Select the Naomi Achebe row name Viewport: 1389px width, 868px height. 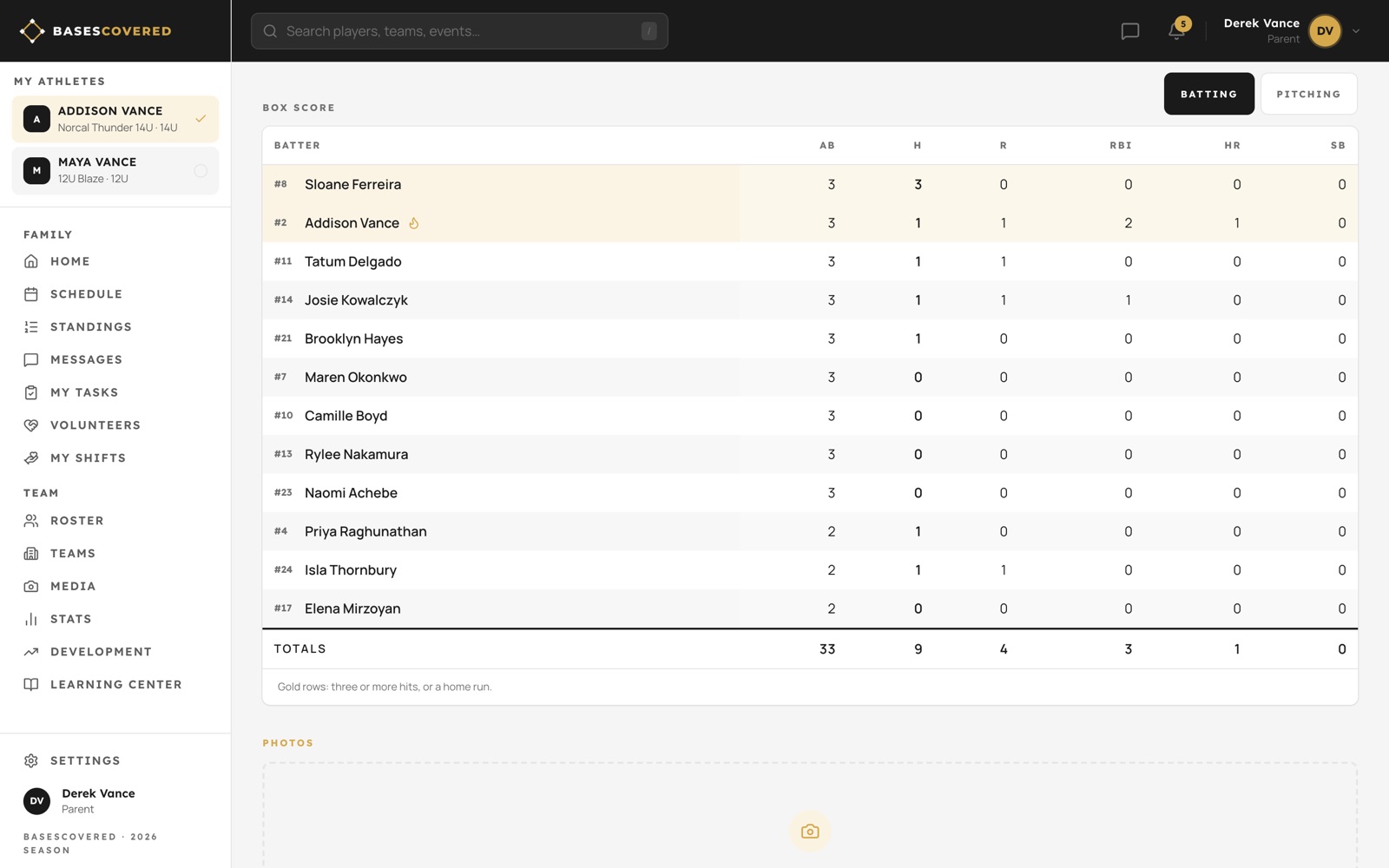coord(351,493)
